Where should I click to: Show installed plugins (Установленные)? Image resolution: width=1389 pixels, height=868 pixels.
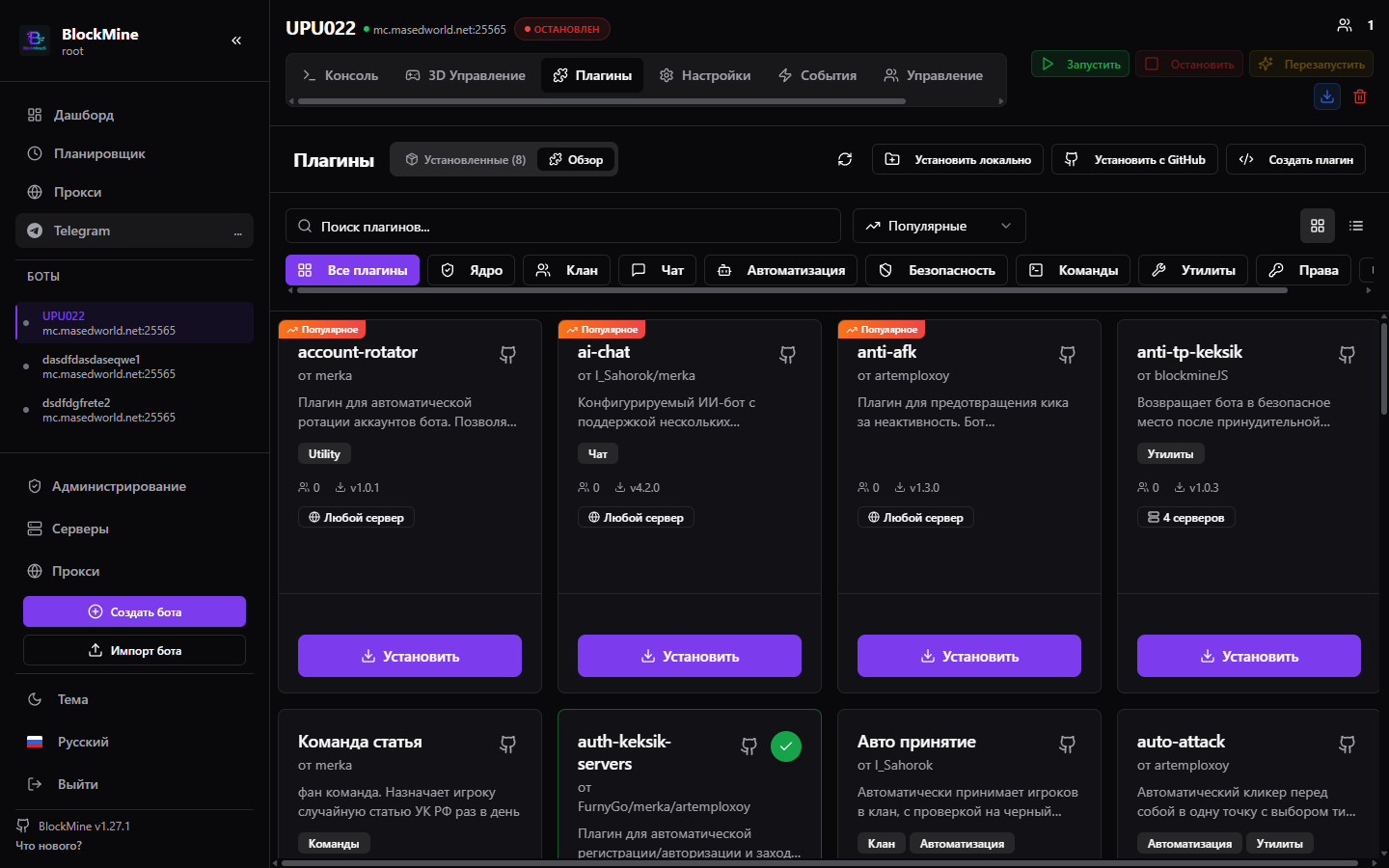click(x=465, y=159)
